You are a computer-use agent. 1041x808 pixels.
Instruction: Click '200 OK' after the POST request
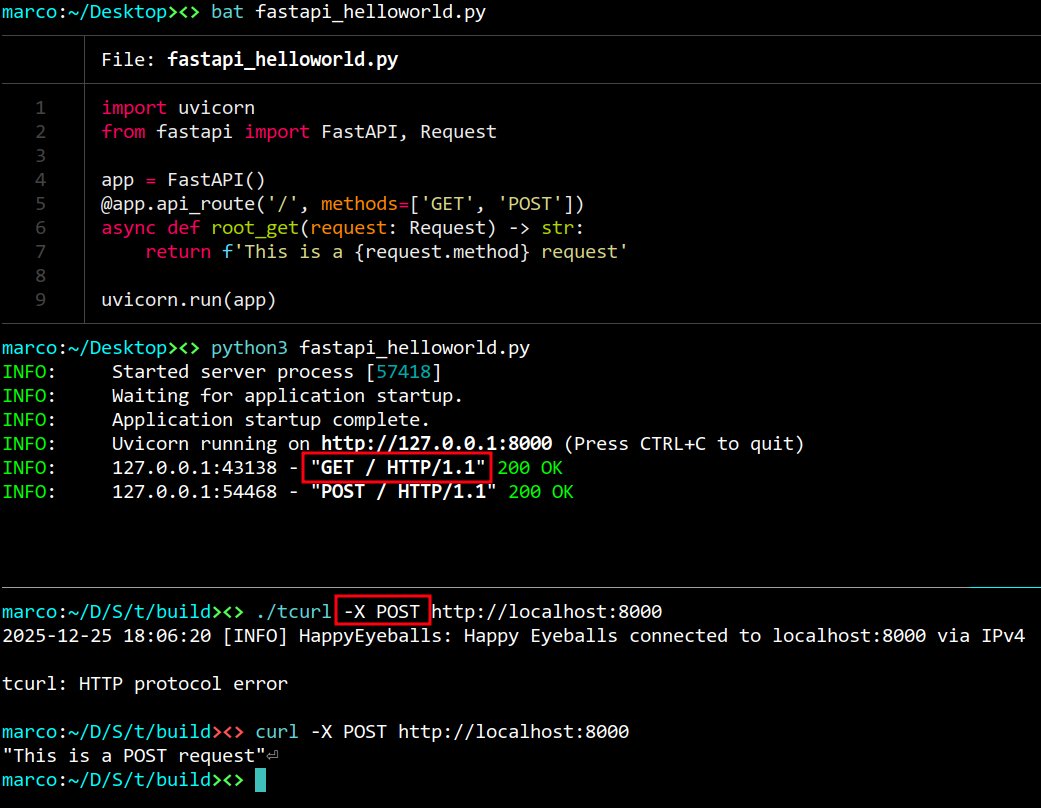(x=541, y=492)
